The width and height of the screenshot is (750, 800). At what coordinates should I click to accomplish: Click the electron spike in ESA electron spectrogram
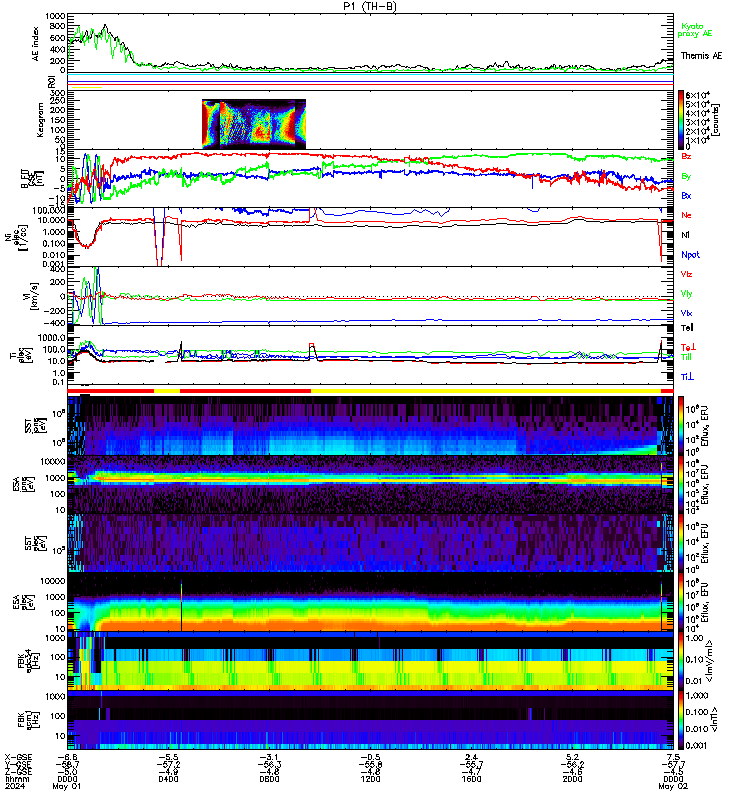[181, 605]
